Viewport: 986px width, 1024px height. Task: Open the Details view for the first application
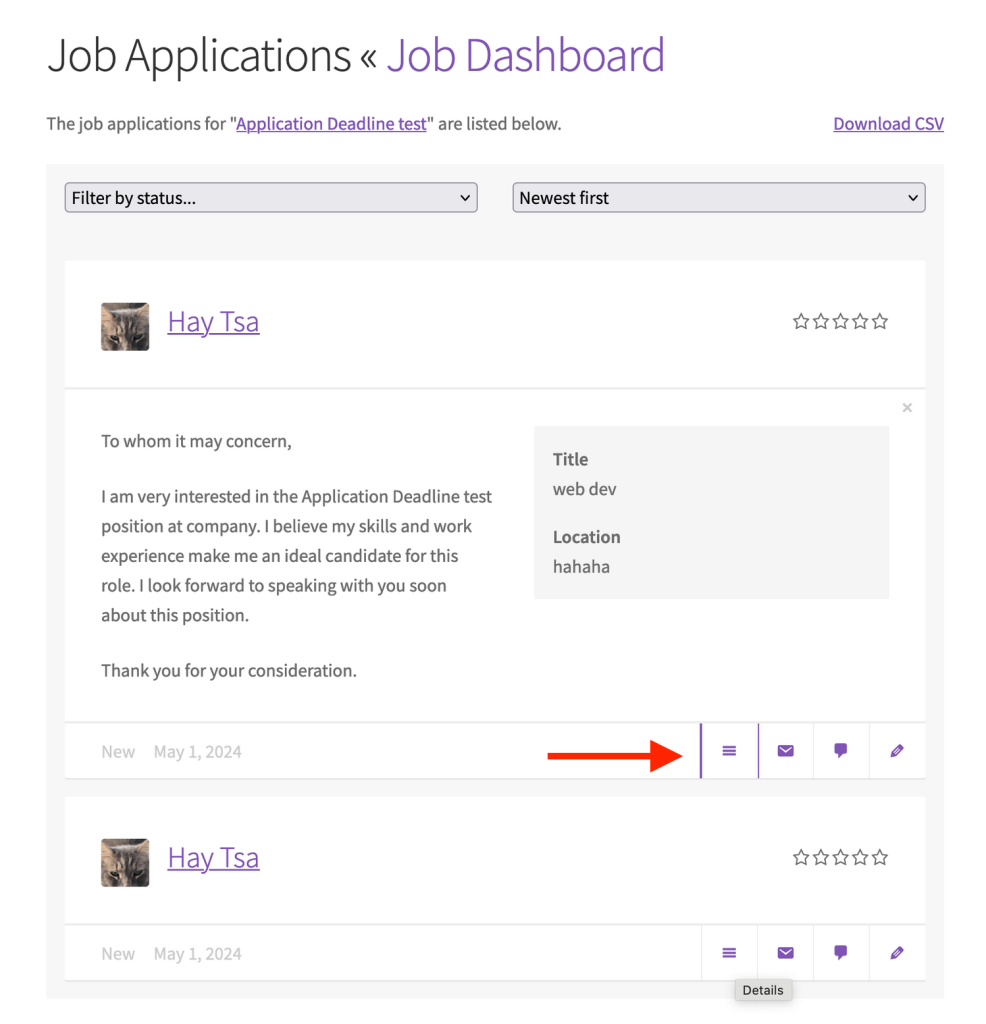coord(729,751)
